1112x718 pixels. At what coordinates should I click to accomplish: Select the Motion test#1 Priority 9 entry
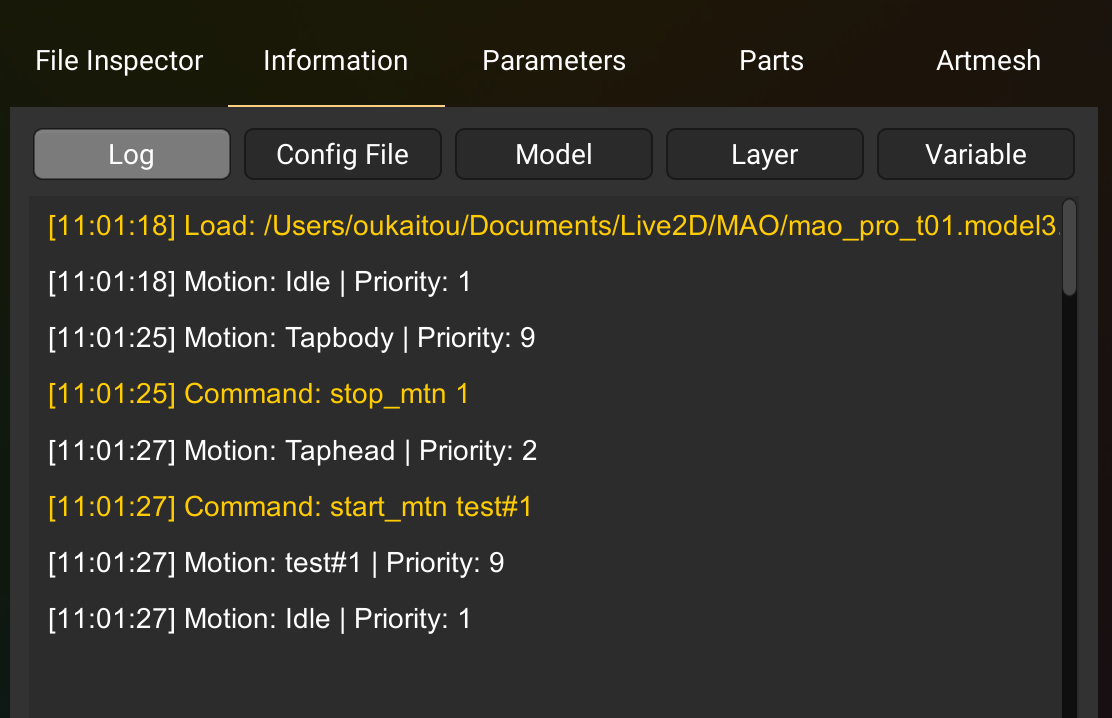point(276,563)
